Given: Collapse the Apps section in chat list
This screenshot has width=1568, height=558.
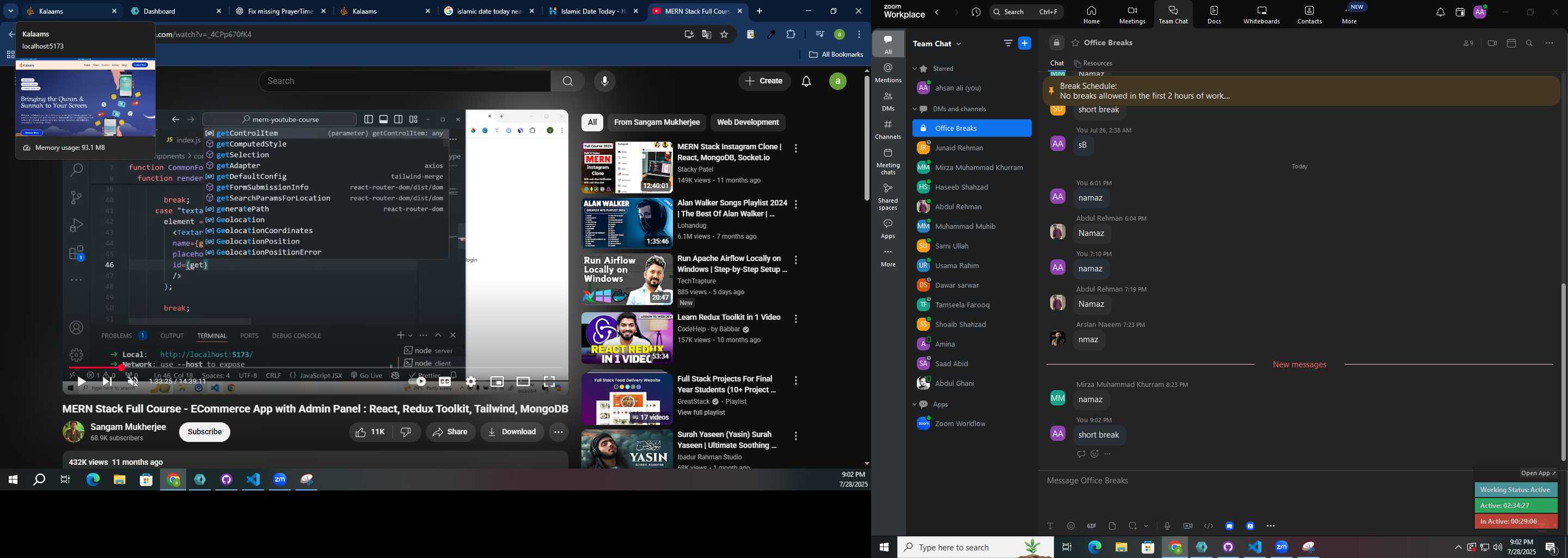Looking at the screenshot, I should pyautogui.click(x=915, y=405).
